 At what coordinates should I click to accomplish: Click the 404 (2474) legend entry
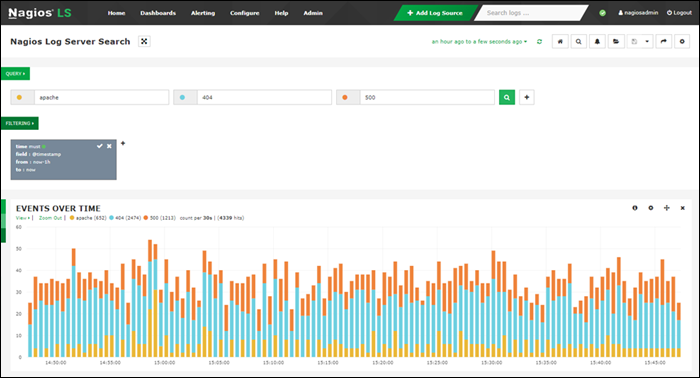coord(125,218)
